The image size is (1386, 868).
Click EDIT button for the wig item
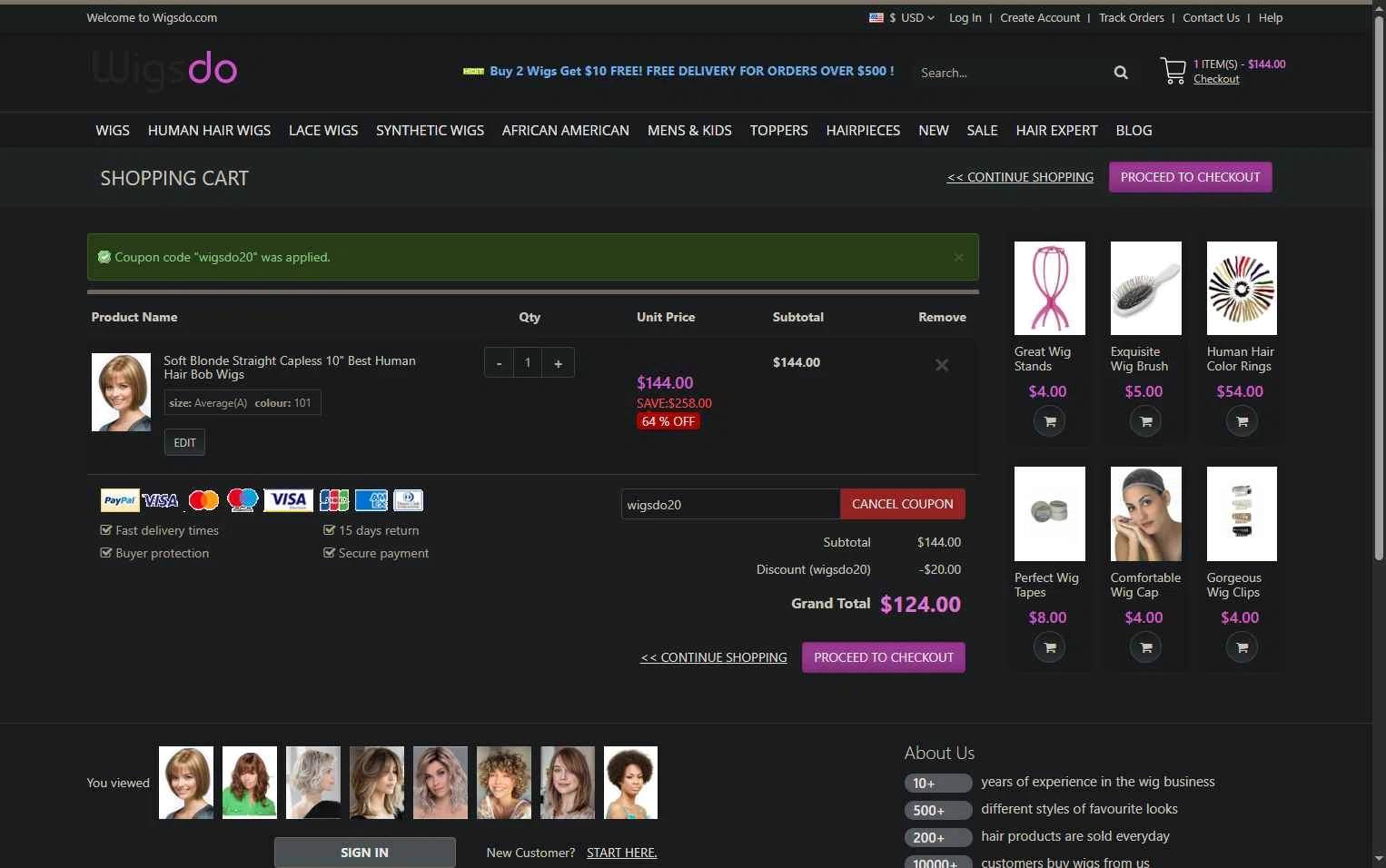click(184, 442)
